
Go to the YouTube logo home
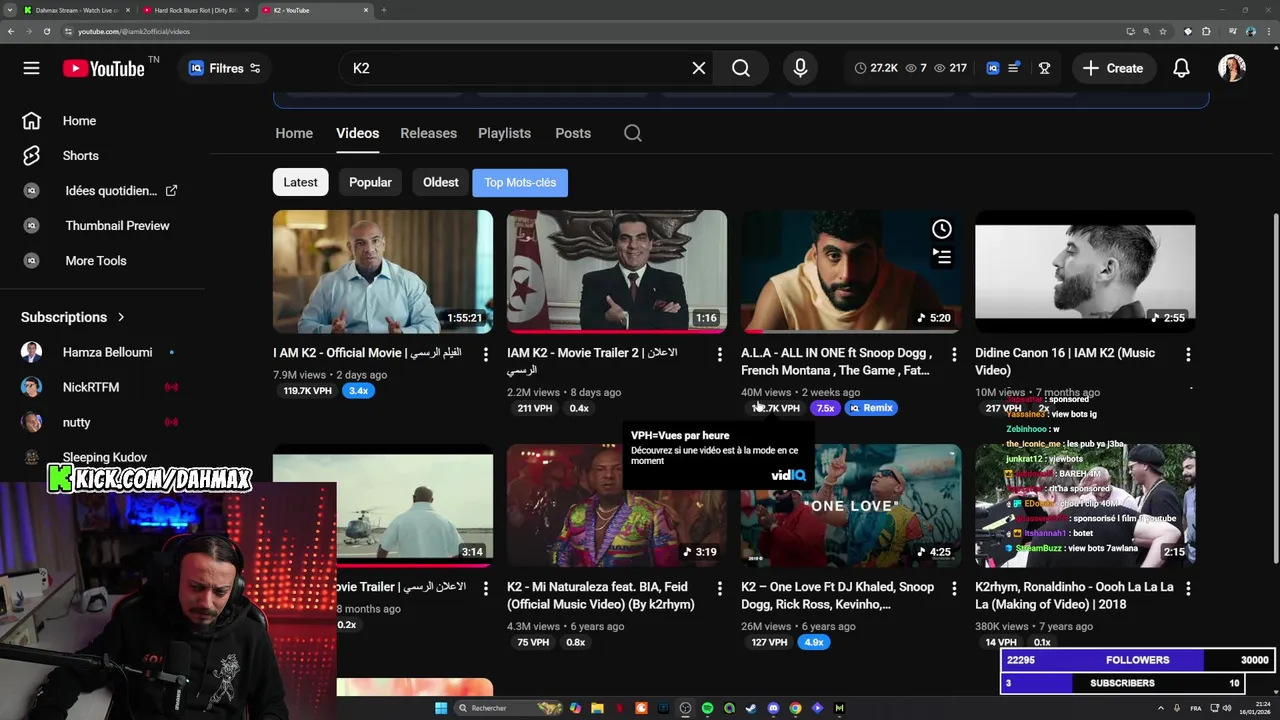(x=104, y=68)
